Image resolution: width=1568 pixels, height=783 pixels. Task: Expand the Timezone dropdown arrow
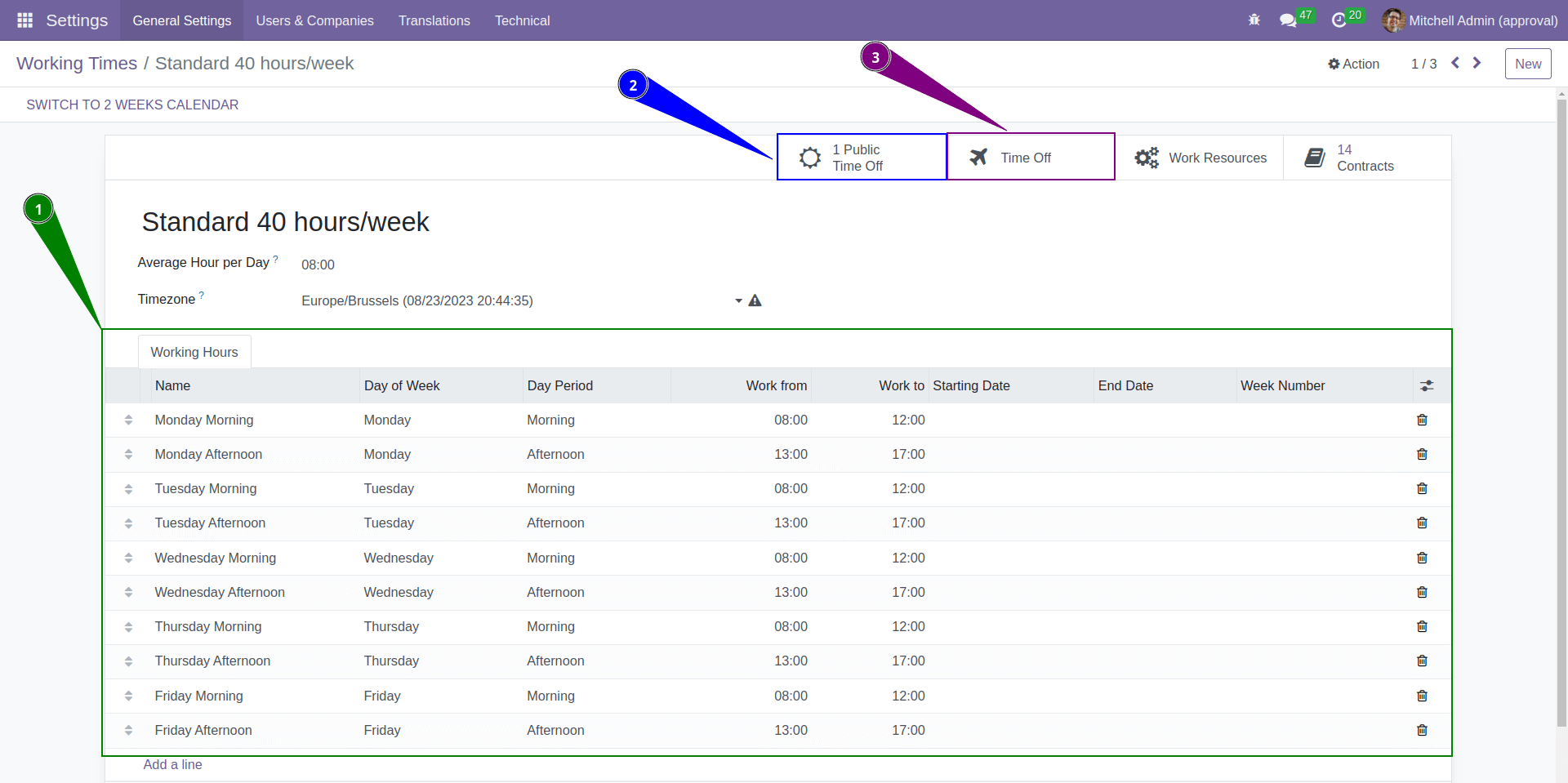click(x=738, y=300)
